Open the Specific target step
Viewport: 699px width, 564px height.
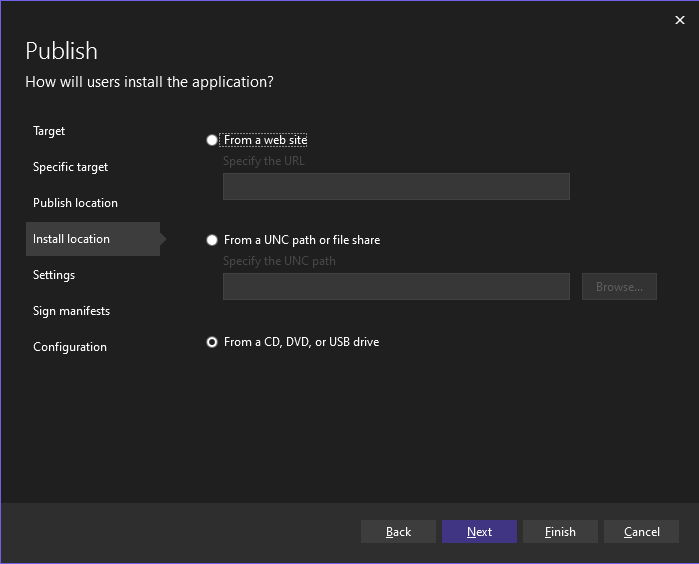tap(70, 167)
